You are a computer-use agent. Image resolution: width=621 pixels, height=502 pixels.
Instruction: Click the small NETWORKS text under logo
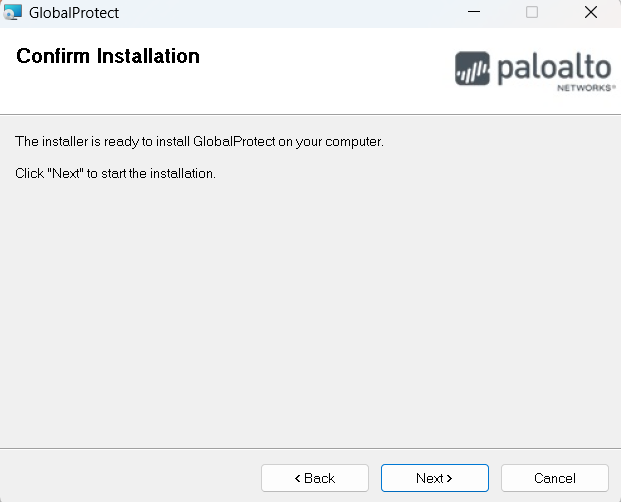point(584,88)
